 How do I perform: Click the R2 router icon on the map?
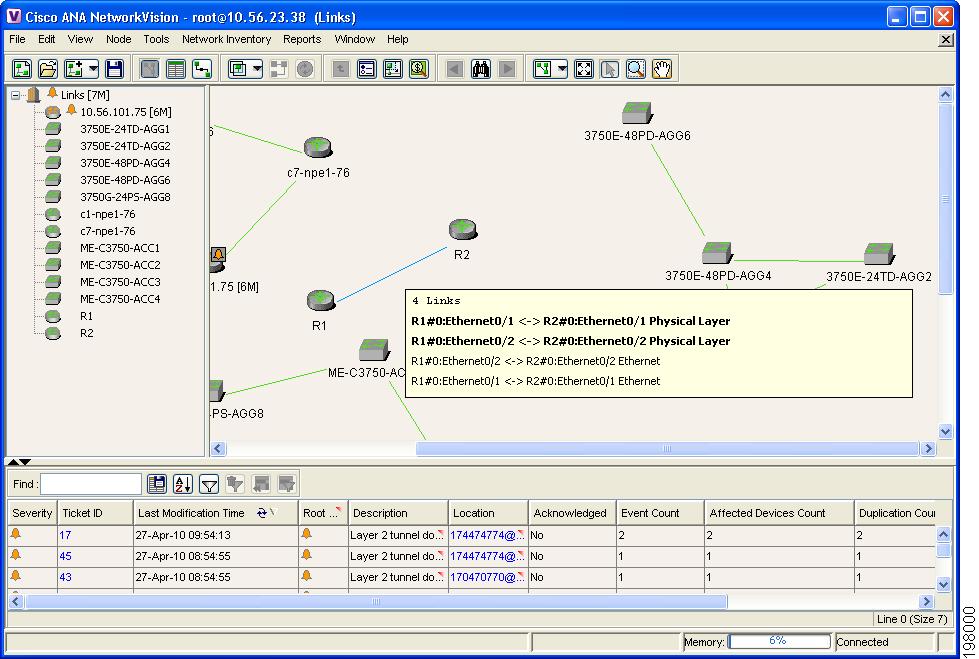point(463,229)
